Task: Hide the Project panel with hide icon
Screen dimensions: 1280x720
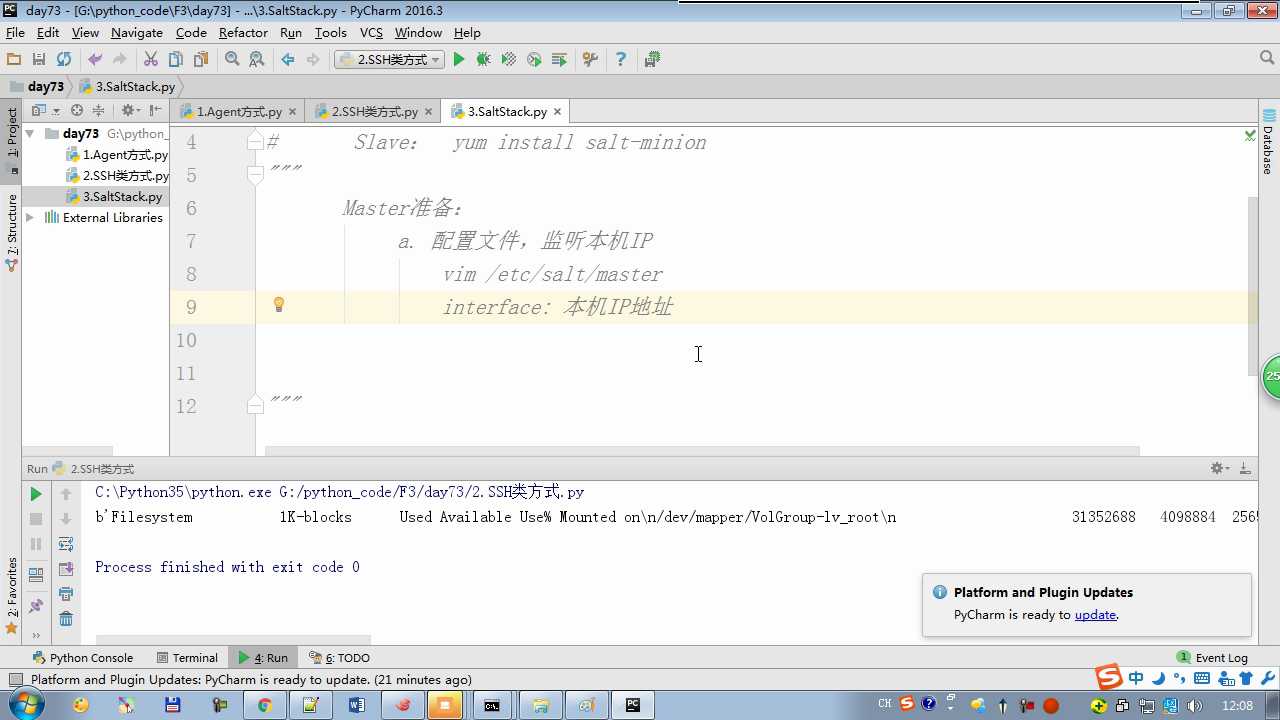Action: (x=156, y=111)
